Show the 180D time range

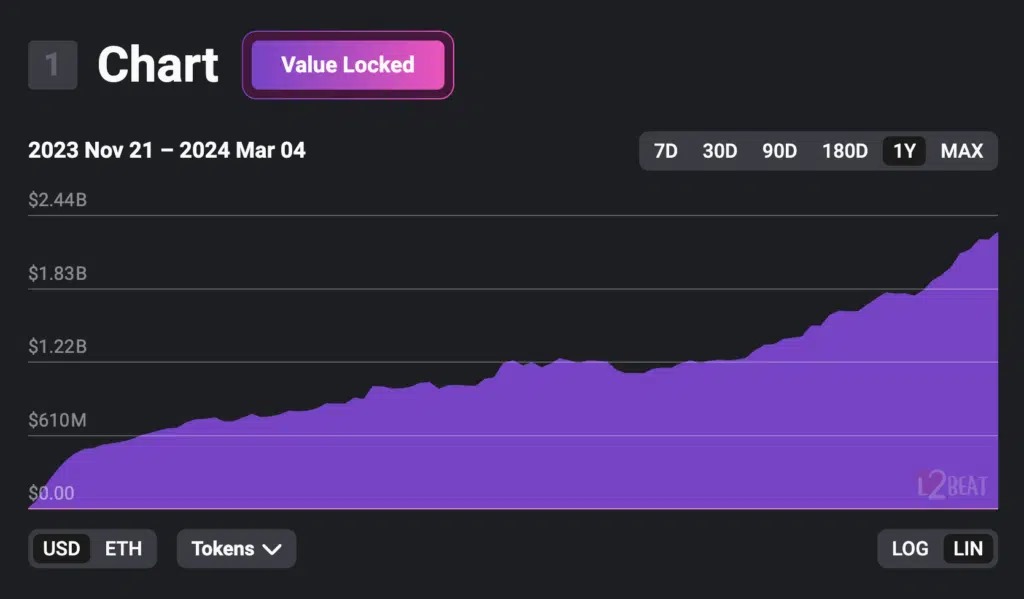[x=844, y=151]
